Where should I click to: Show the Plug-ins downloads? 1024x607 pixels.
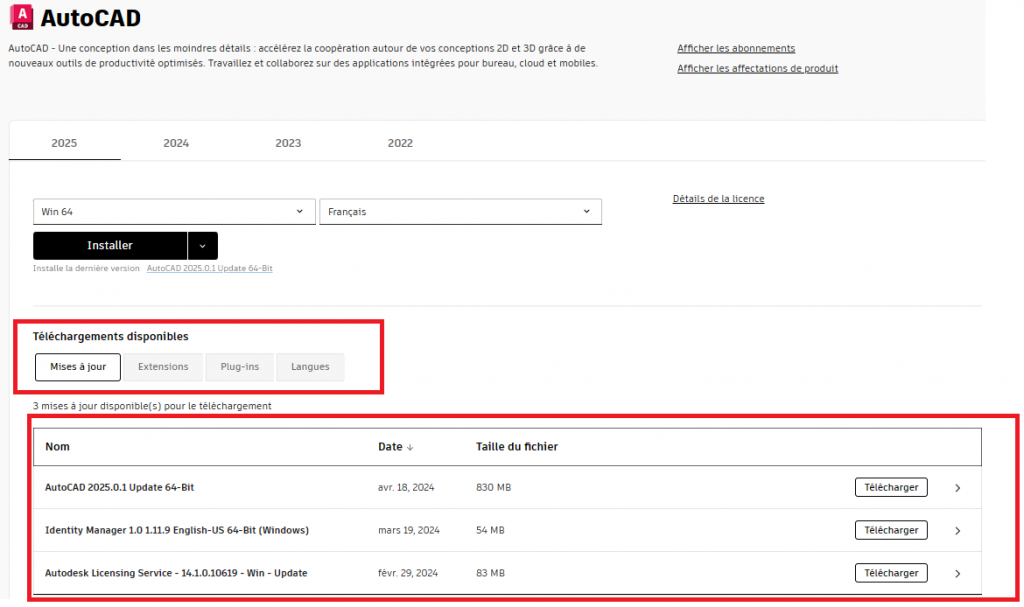tap(240, 367)
